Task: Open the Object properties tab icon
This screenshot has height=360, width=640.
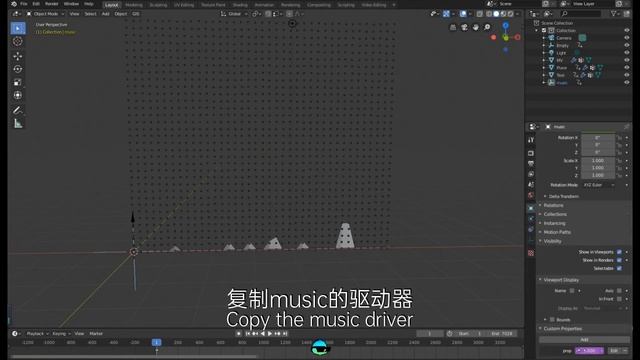Action: tap(531, 208)
